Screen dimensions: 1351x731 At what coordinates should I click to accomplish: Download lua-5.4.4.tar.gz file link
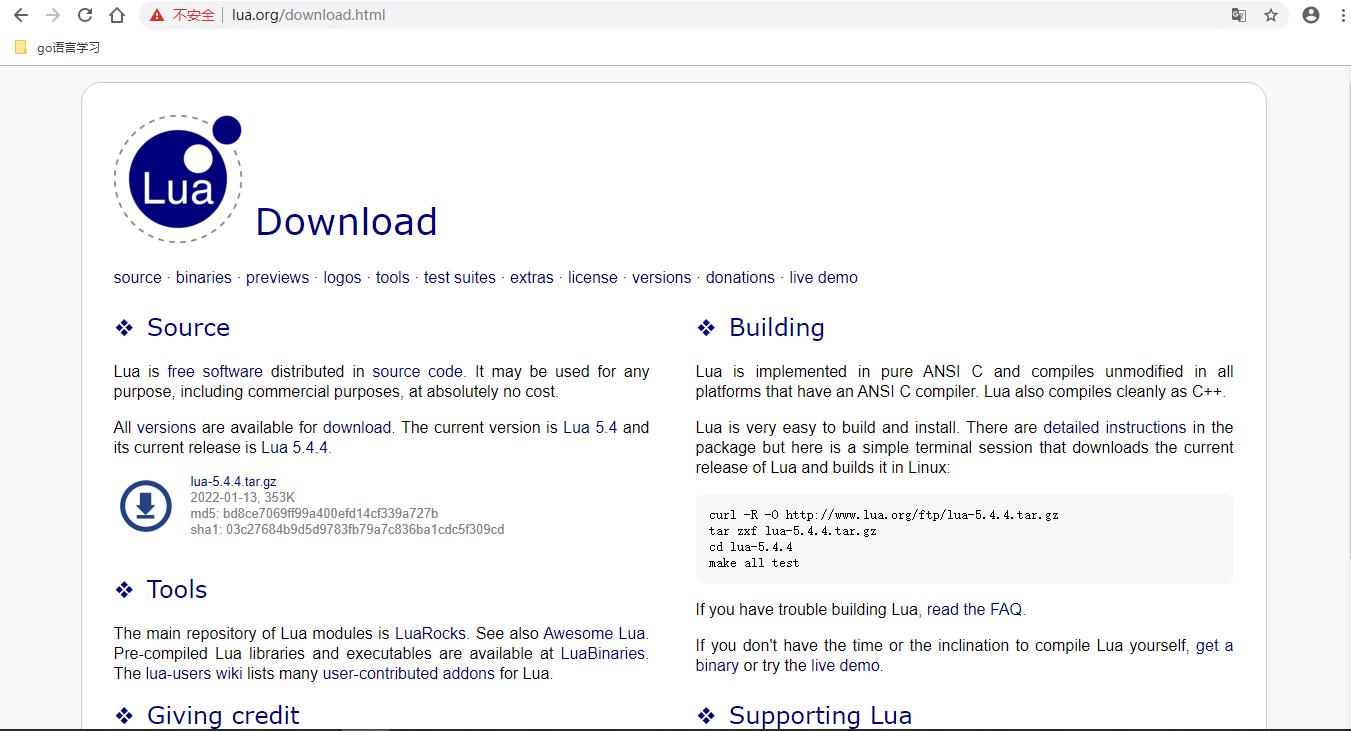pyautogui.click(x=233, y=481)
